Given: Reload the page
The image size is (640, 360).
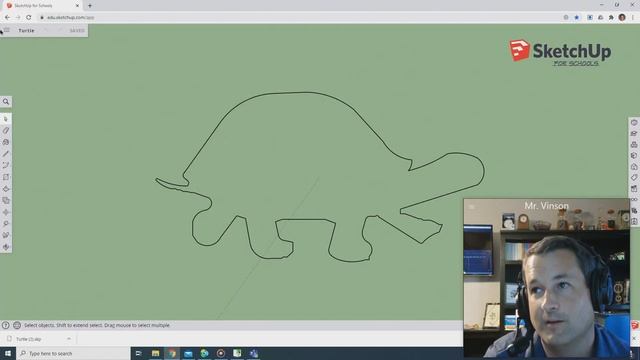Looking at the screenshot, I should [x=29, y=18].
